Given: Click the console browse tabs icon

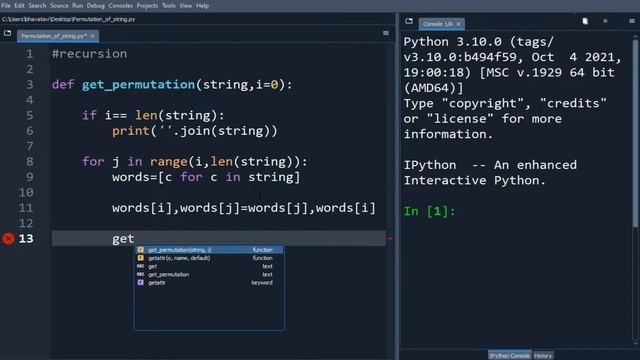Looking at the screenshot, I should [409, 21].
